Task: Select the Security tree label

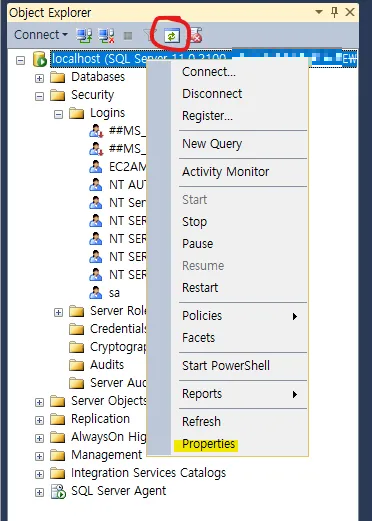Action: coord(92,95)
